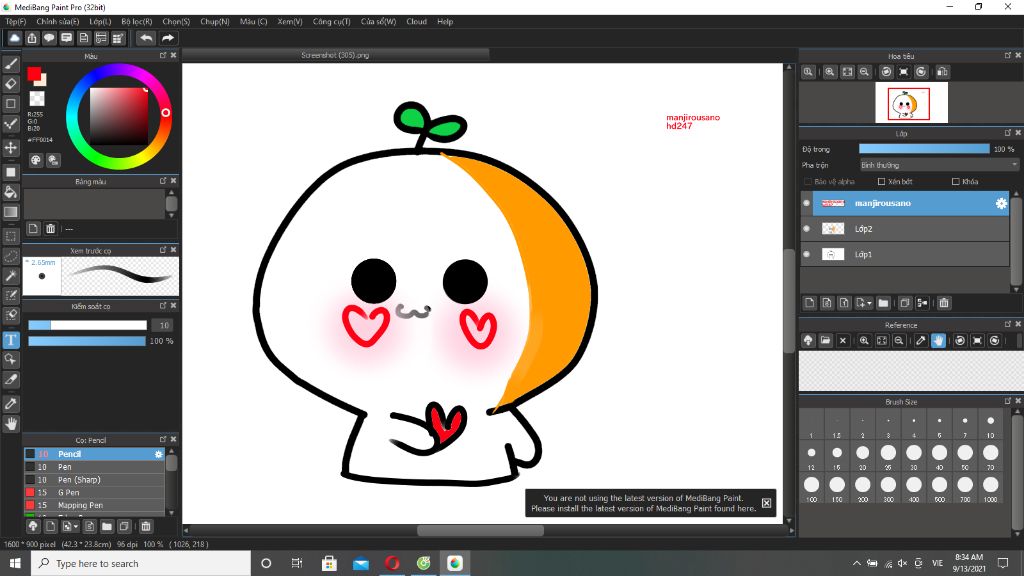Select the Brush tool in the left toolbar
1024x576 pixels.
click(x=11, y=64)
